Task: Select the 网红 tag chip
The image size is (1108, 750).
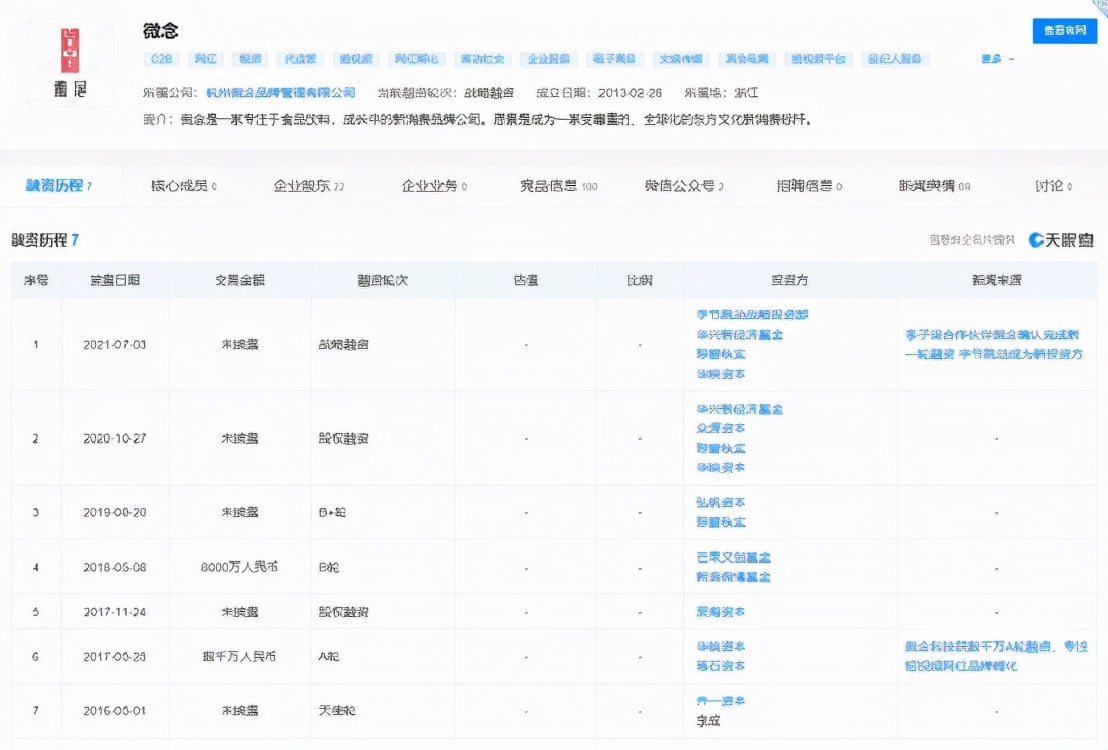Action: (205, 58)
